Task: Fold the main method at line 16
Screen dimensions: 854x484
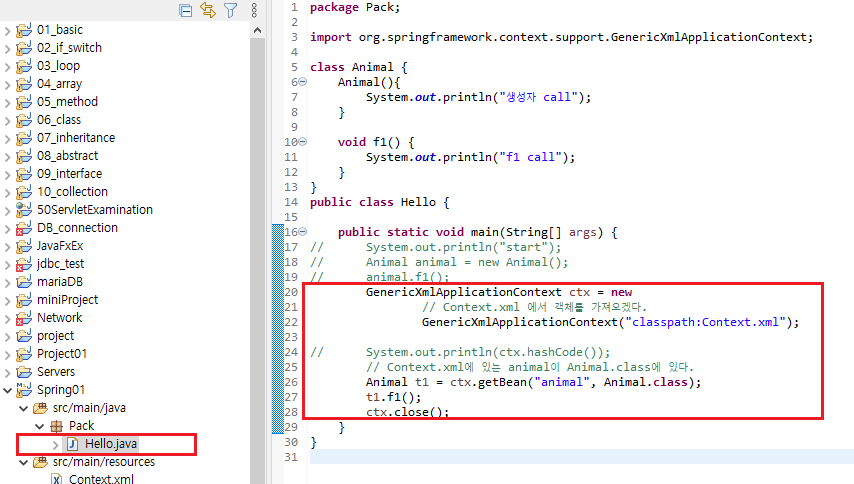Action: (303, 231)
